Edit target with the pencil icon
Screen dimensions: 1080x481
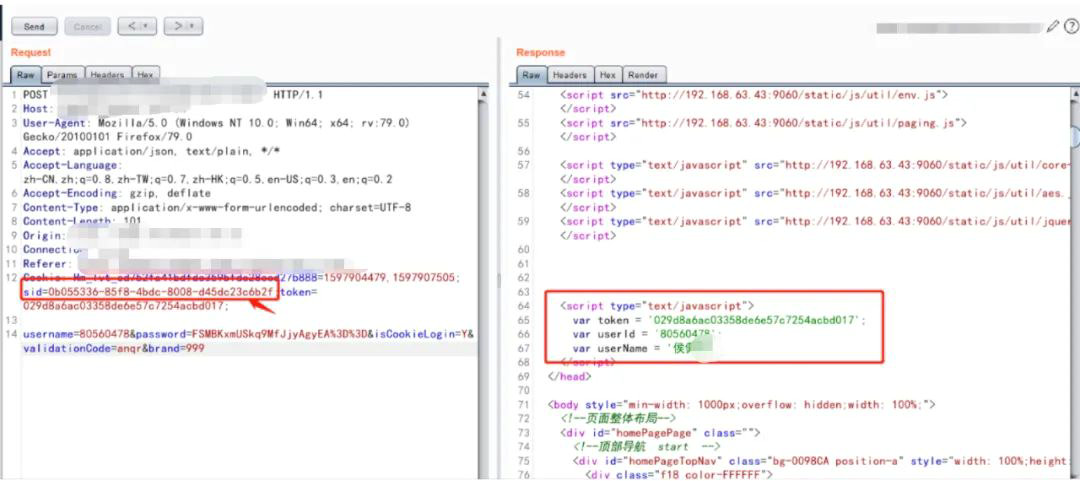point(1052,27)
